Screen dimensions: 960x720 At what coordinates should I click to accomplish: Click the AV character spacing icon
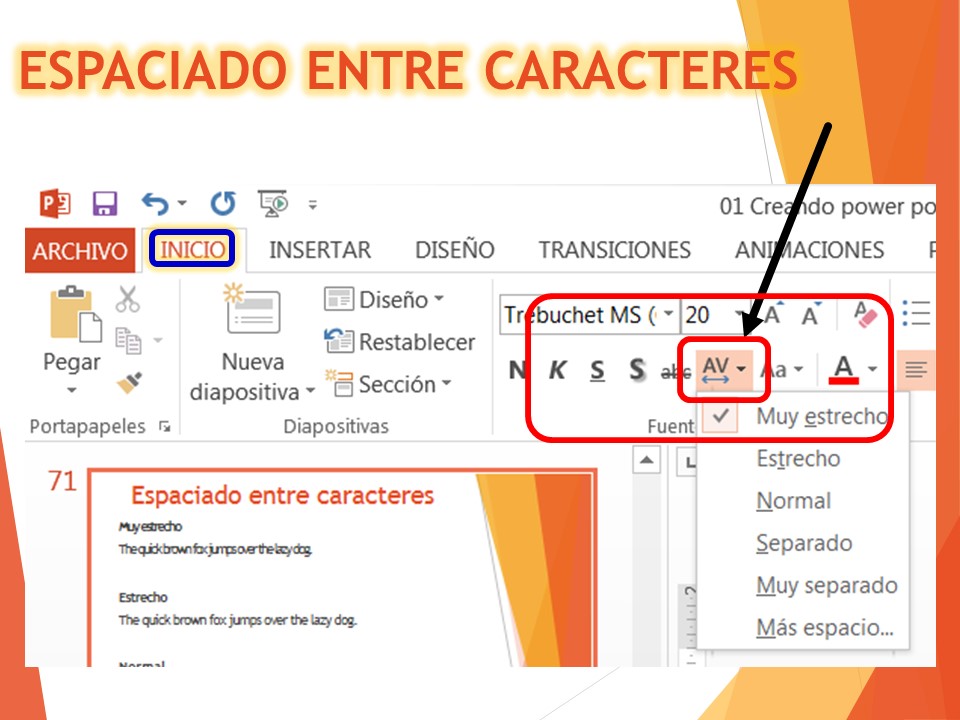[715, 369]
